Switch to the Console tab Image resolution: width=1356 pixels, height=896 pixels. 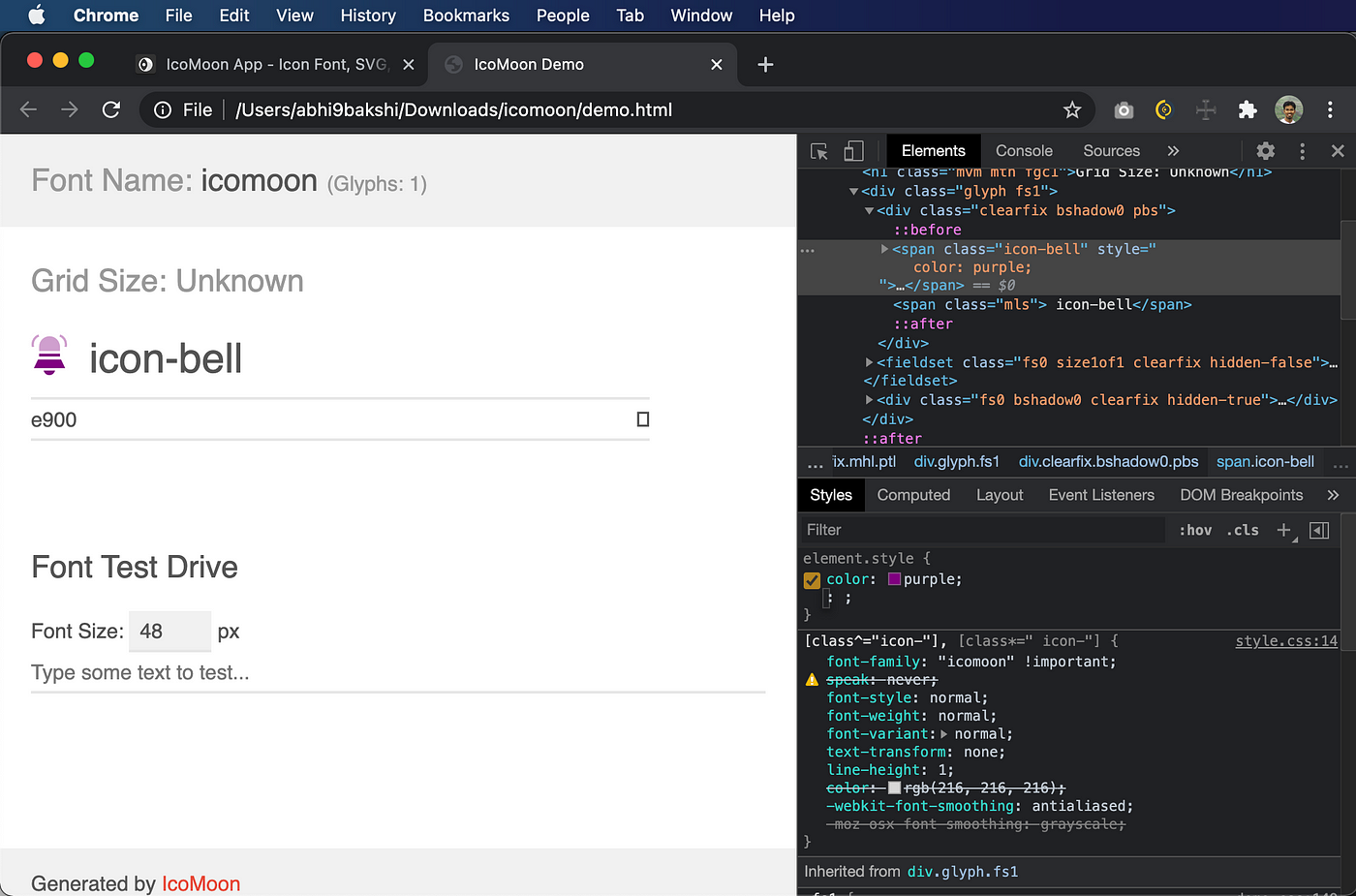point(1024,151)
